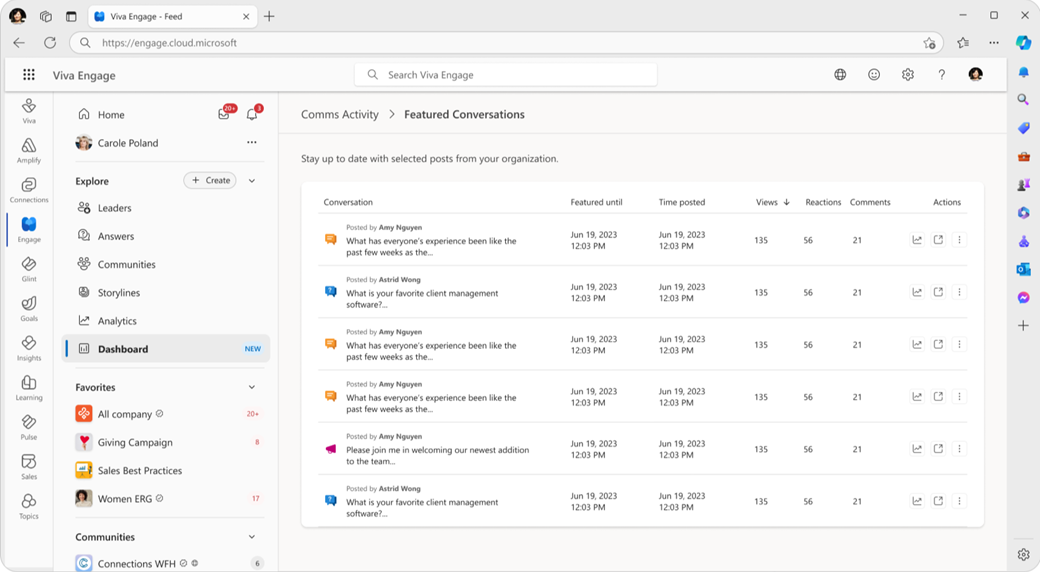Open the Amplify app in left rail
Image resolution: width=1040 pixels, height=572 pixels.
coord(29,150)
